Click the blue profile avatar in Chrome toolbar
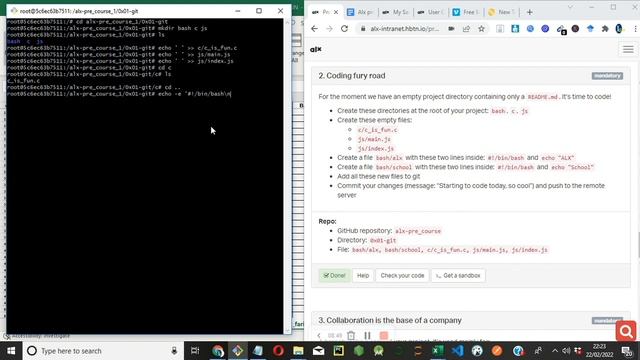 [619, 29]
